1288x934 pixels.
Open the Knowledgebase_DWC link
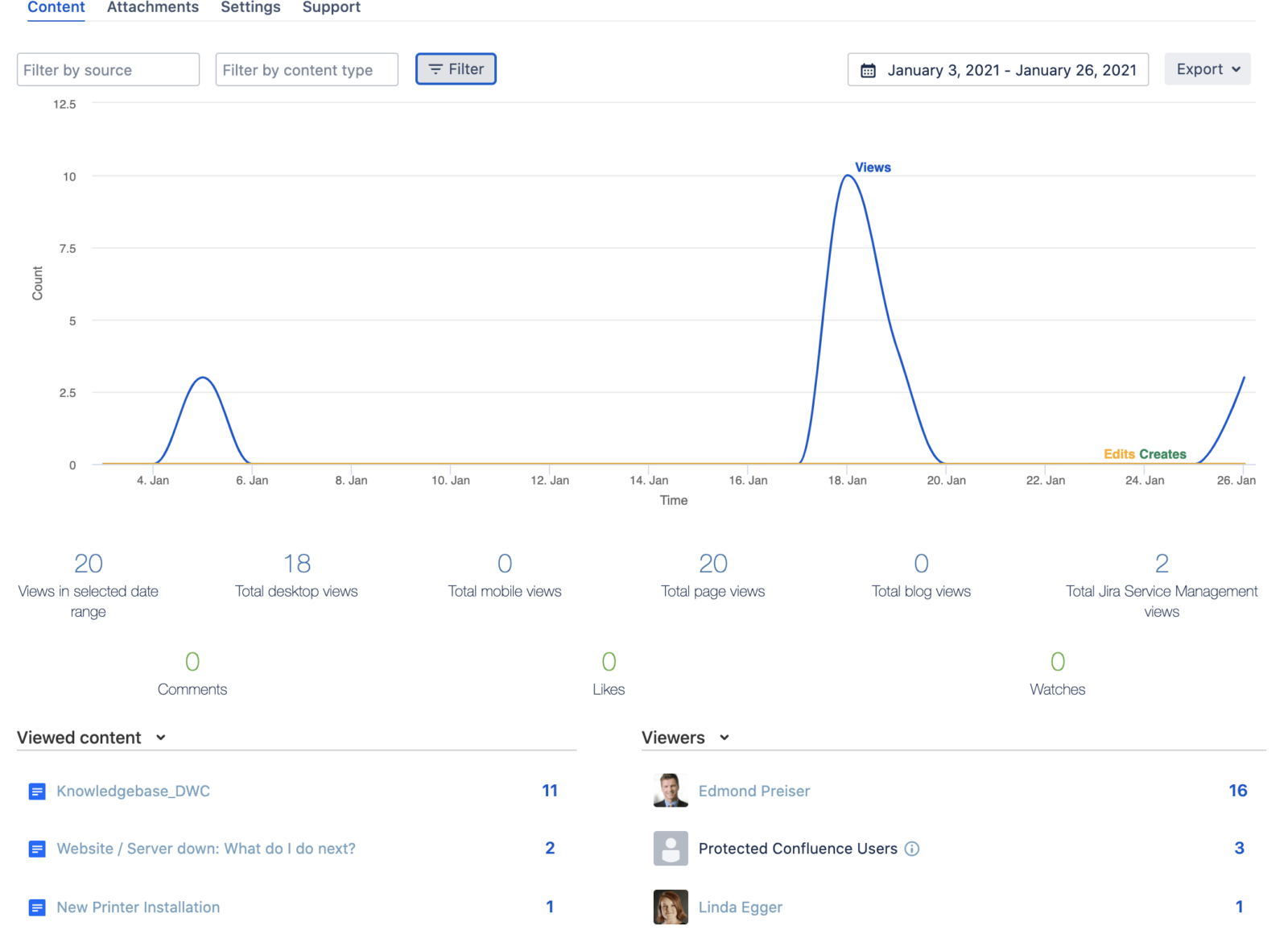click(x=132, y=791)
